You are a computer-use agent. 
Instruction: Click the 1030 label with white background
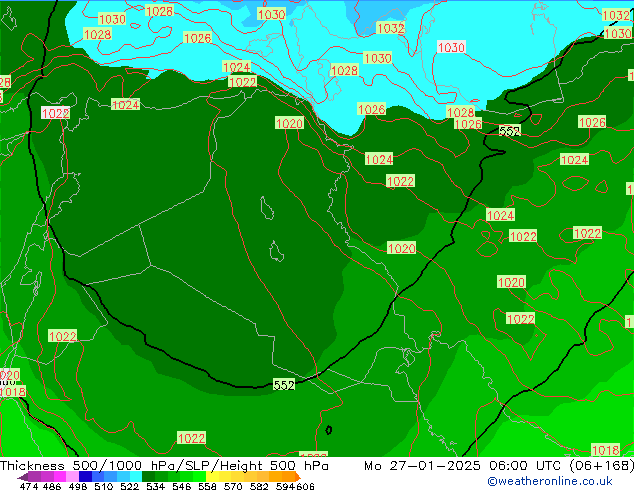[x=451, y=47]
